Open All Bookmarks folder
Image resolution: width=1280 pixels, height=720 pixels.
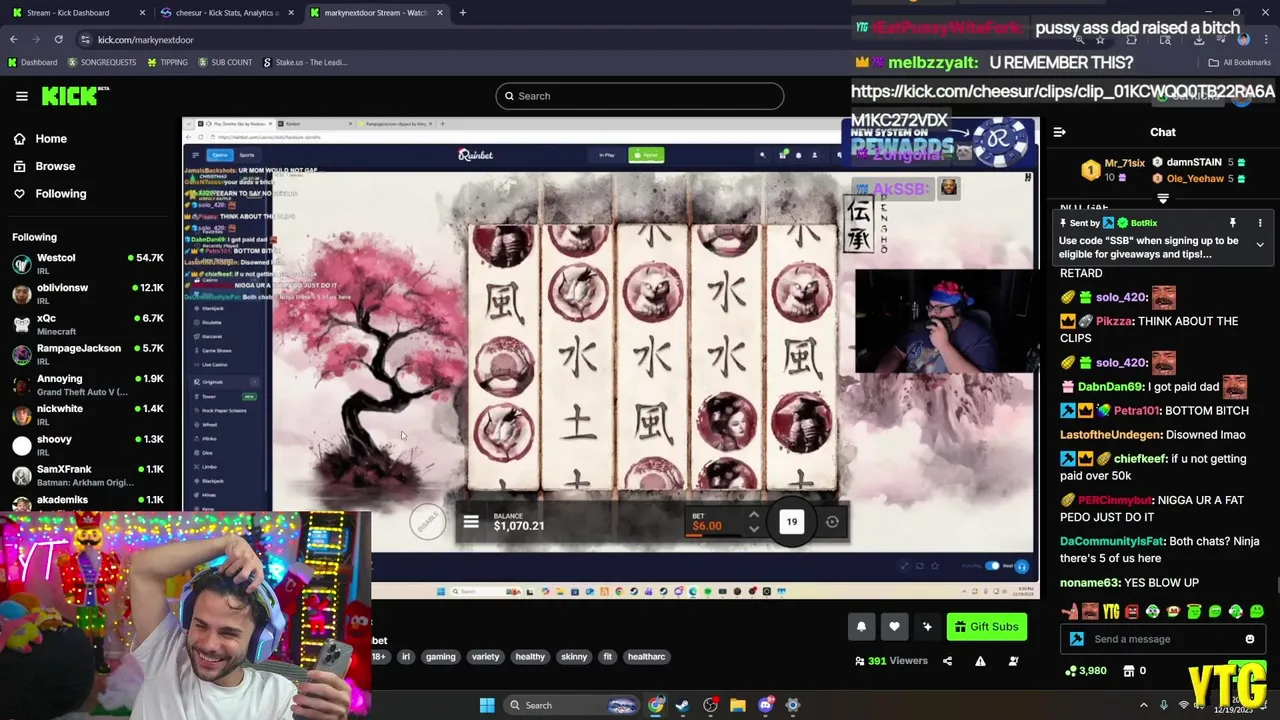pyautogui.click(x=1239, y=62)
